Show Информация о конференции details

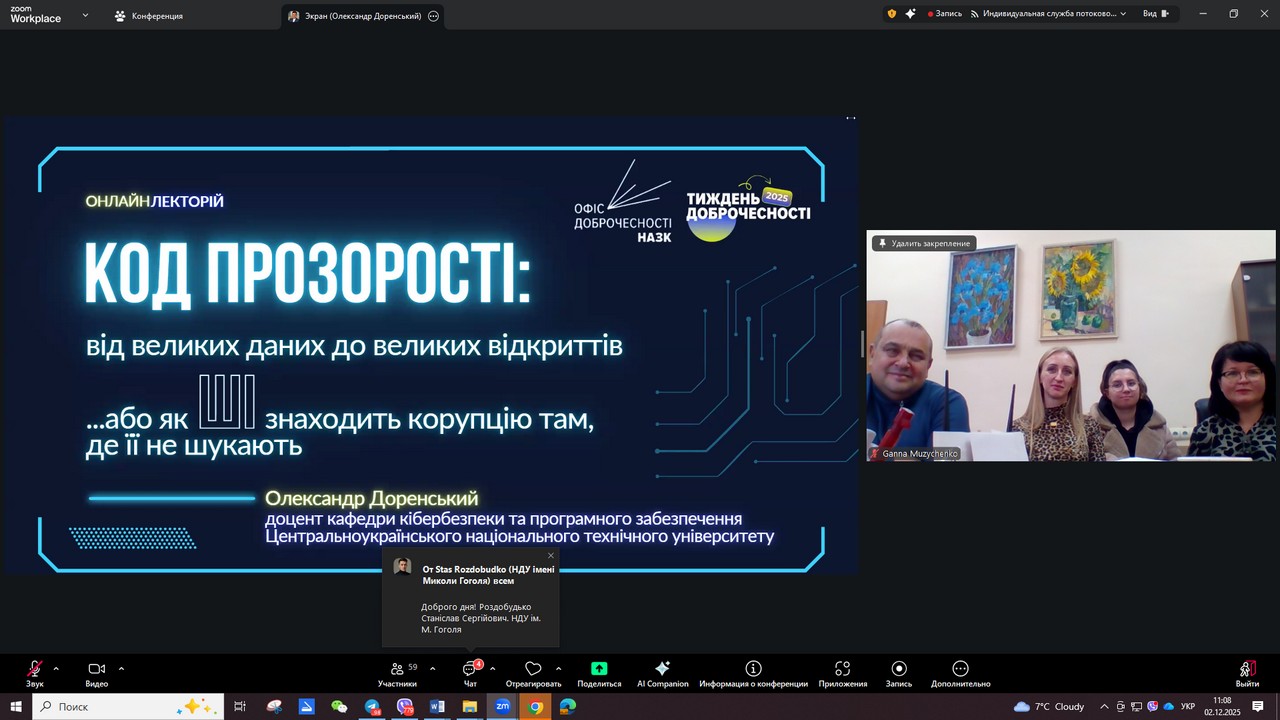pos(753,671)
